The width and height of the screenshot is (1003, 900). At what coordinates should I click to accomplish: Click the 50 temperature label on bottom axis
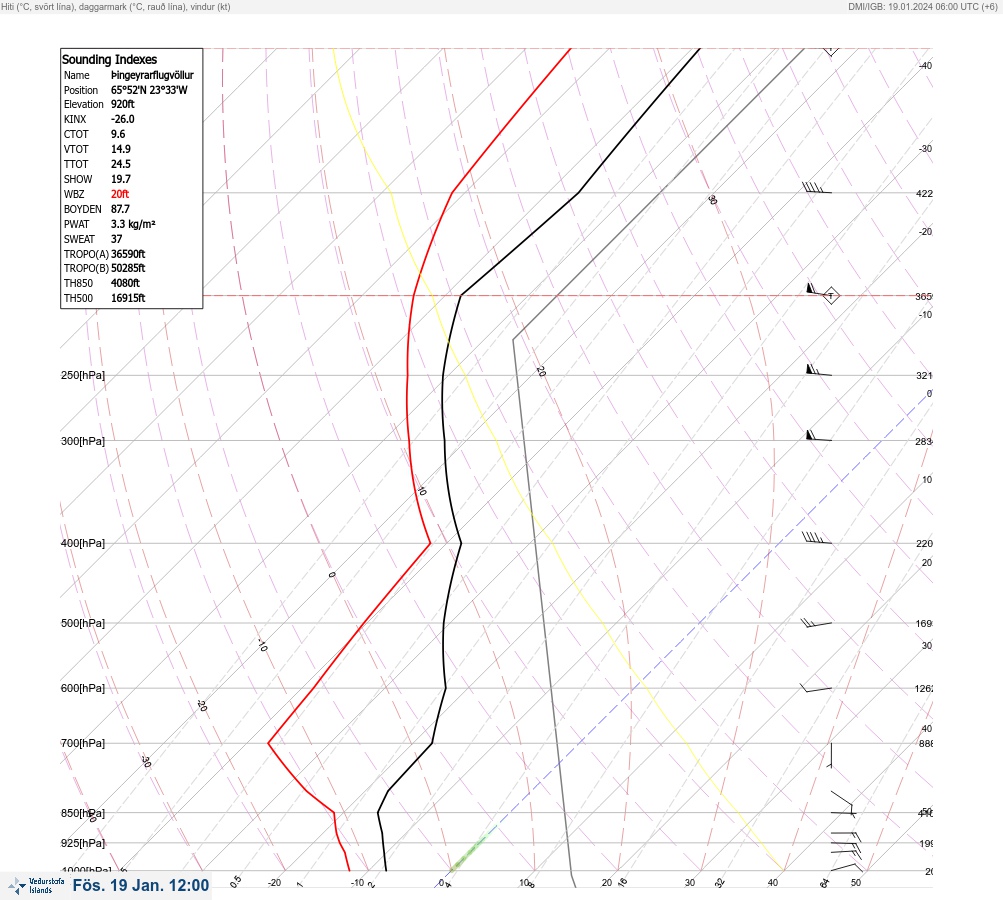[x=856, y=883]
